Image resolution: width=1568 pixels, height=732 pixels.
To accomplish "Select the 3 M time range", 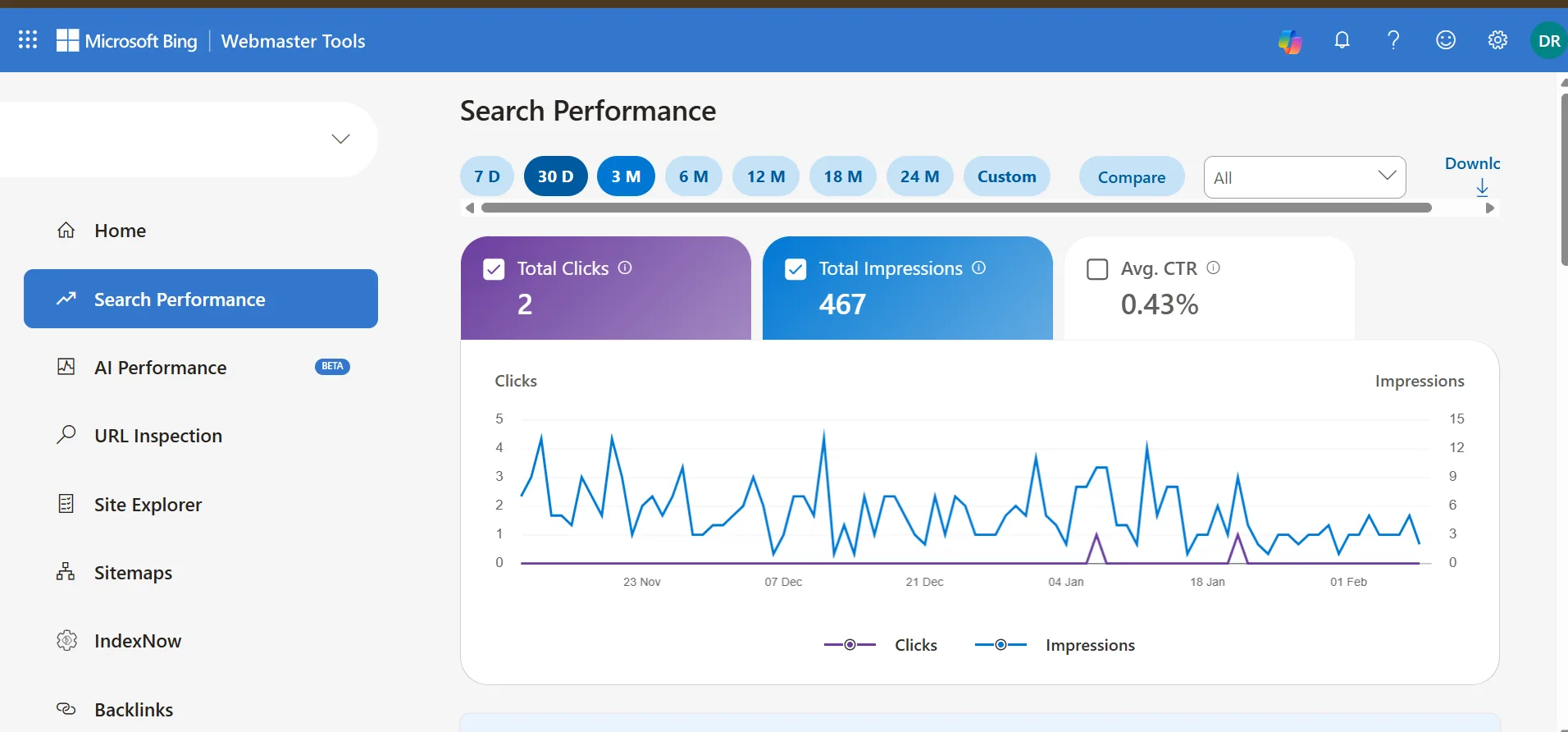I will (626, 176).
